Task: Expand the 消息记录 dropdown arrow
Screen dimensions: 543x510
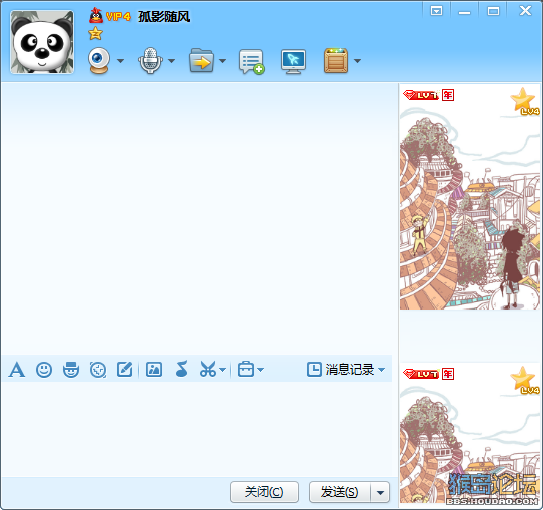Action: [x=382, y=370]
